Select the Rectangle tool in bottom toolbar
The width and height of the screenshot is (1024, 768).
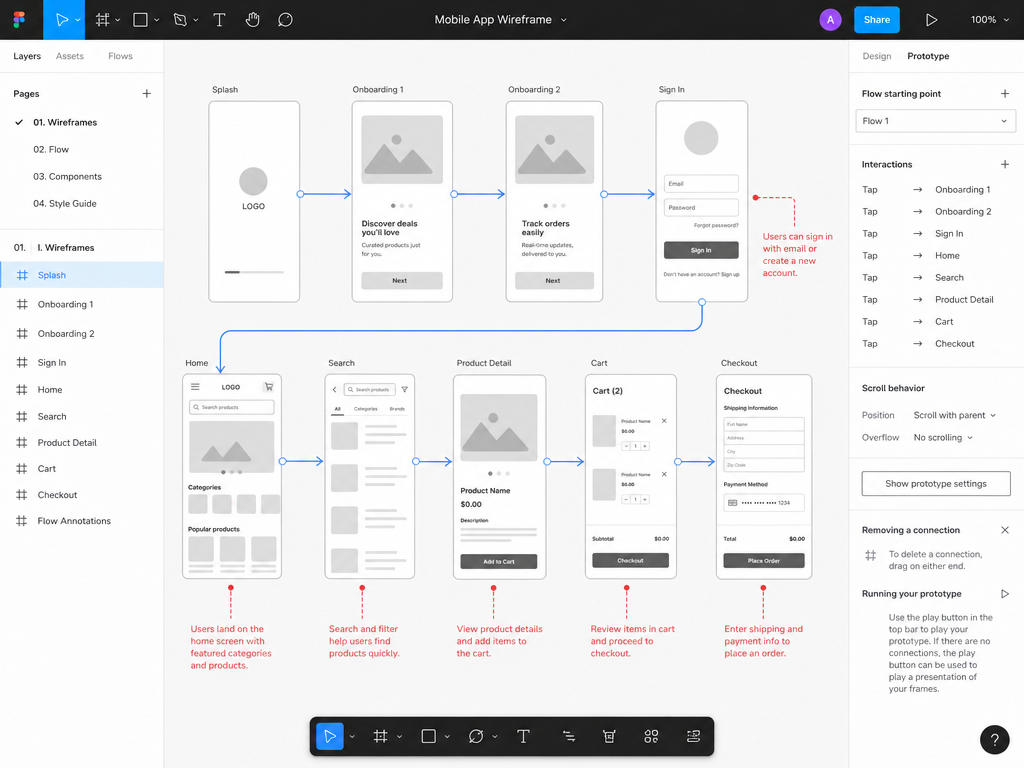click(428, 737)
